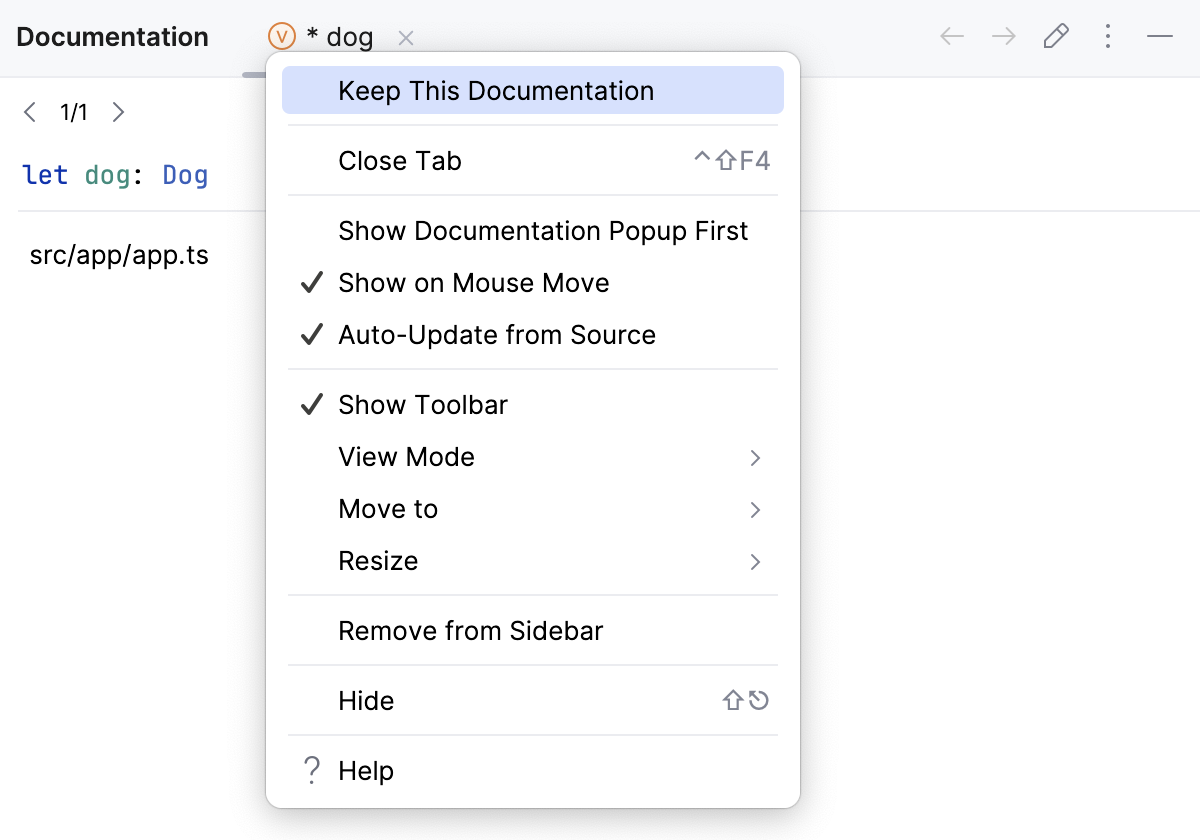Screen dimensions: 1200x840
Task: Click the back navigation arrow
Action: [x=951, y=36]
